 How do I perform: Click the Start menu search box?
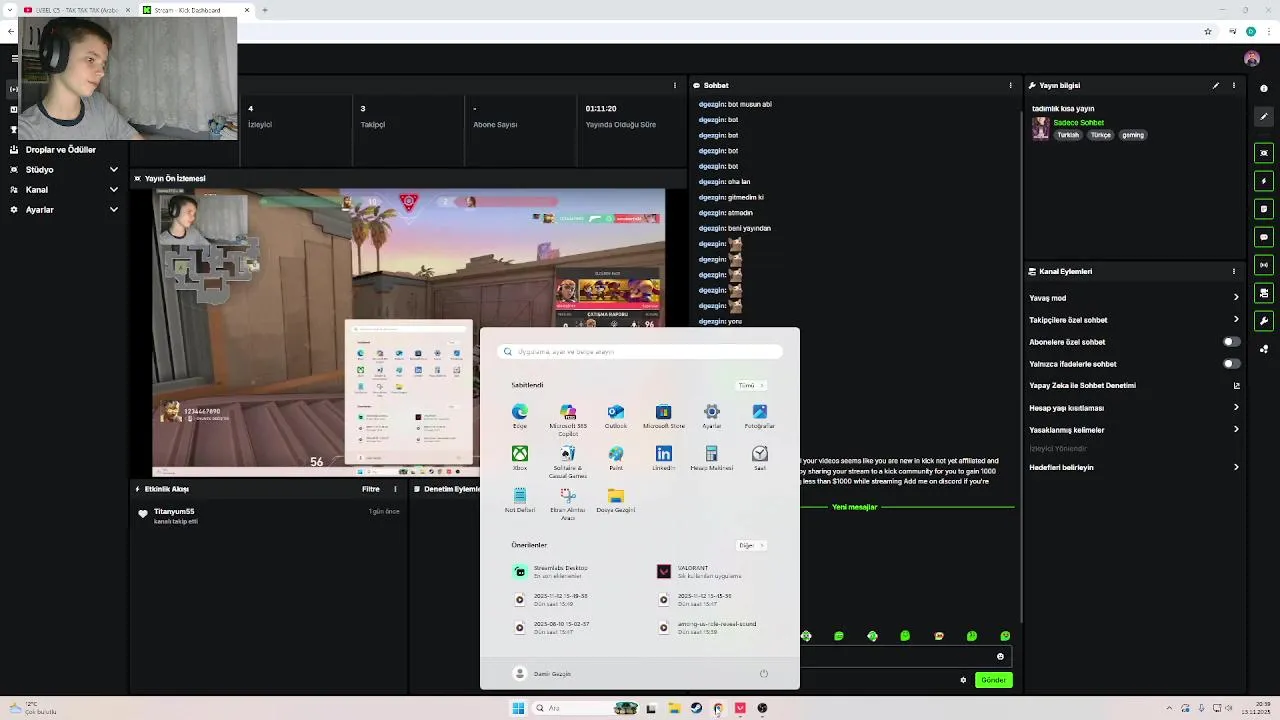click(640, 352)
